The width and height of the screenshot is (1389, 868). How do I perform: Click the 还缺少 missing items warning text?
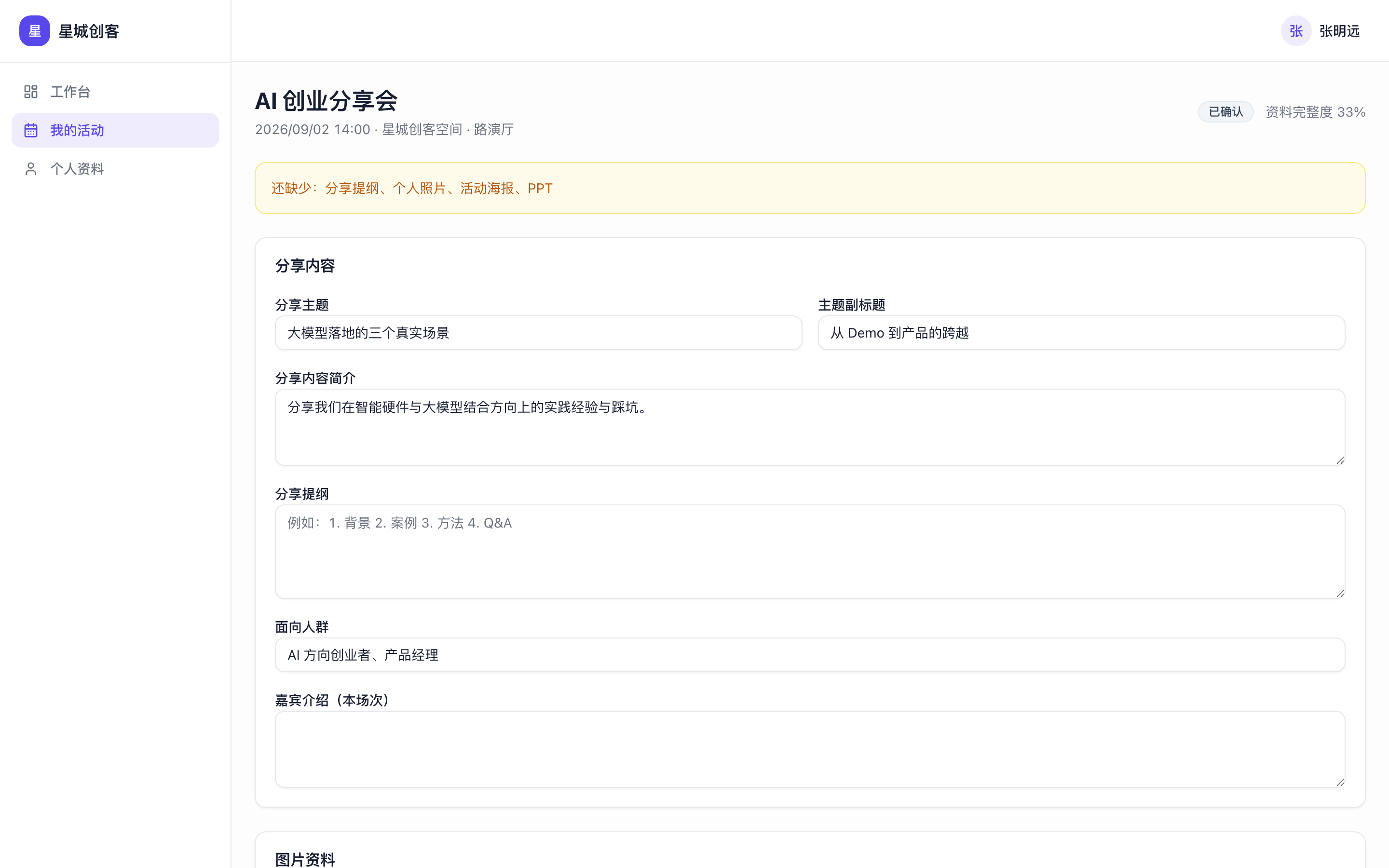coord(411,188)
